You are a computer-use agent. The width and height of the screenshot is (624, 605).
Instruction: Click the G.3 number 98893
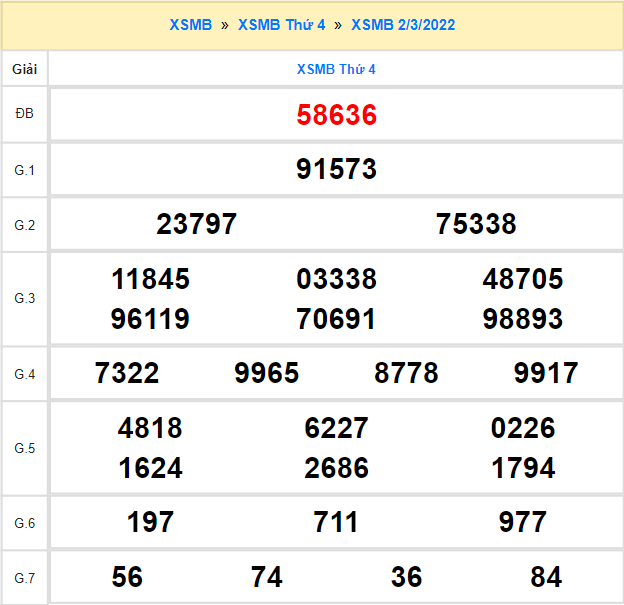pyautogui.click(x=522, y=320)
